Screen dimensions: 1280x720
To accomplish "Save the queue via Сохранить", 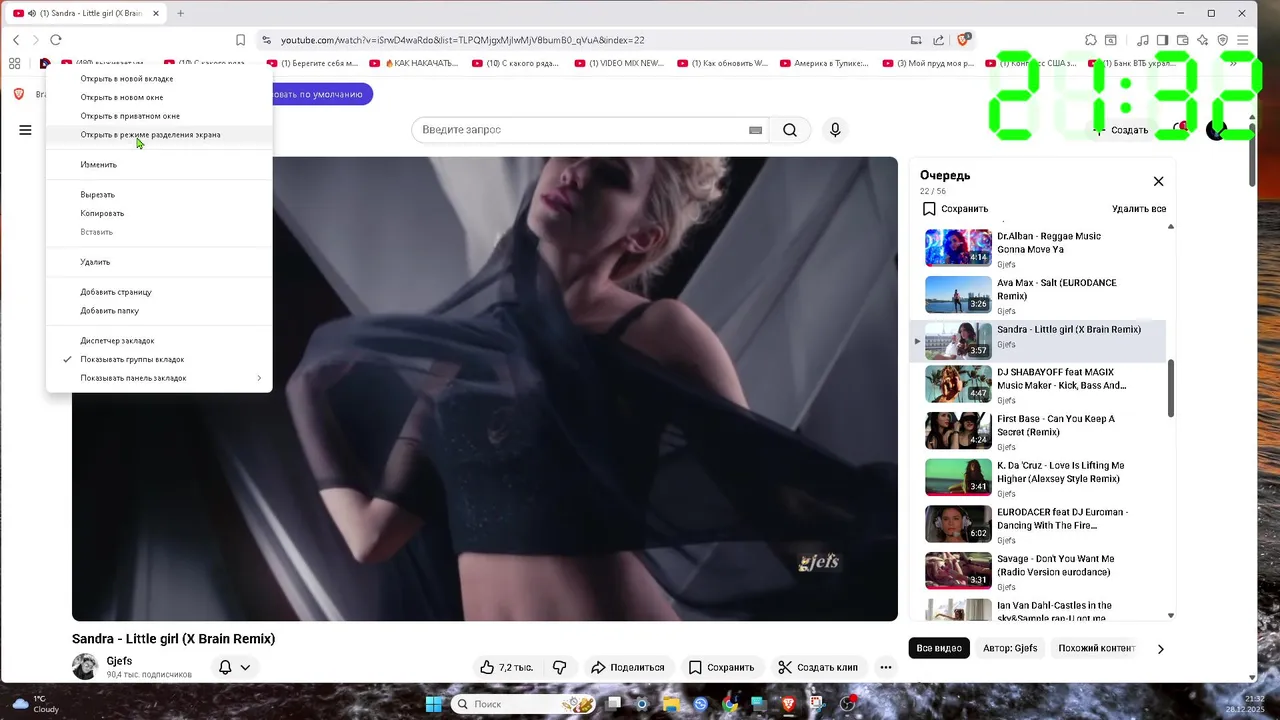I will coord(955,209).
